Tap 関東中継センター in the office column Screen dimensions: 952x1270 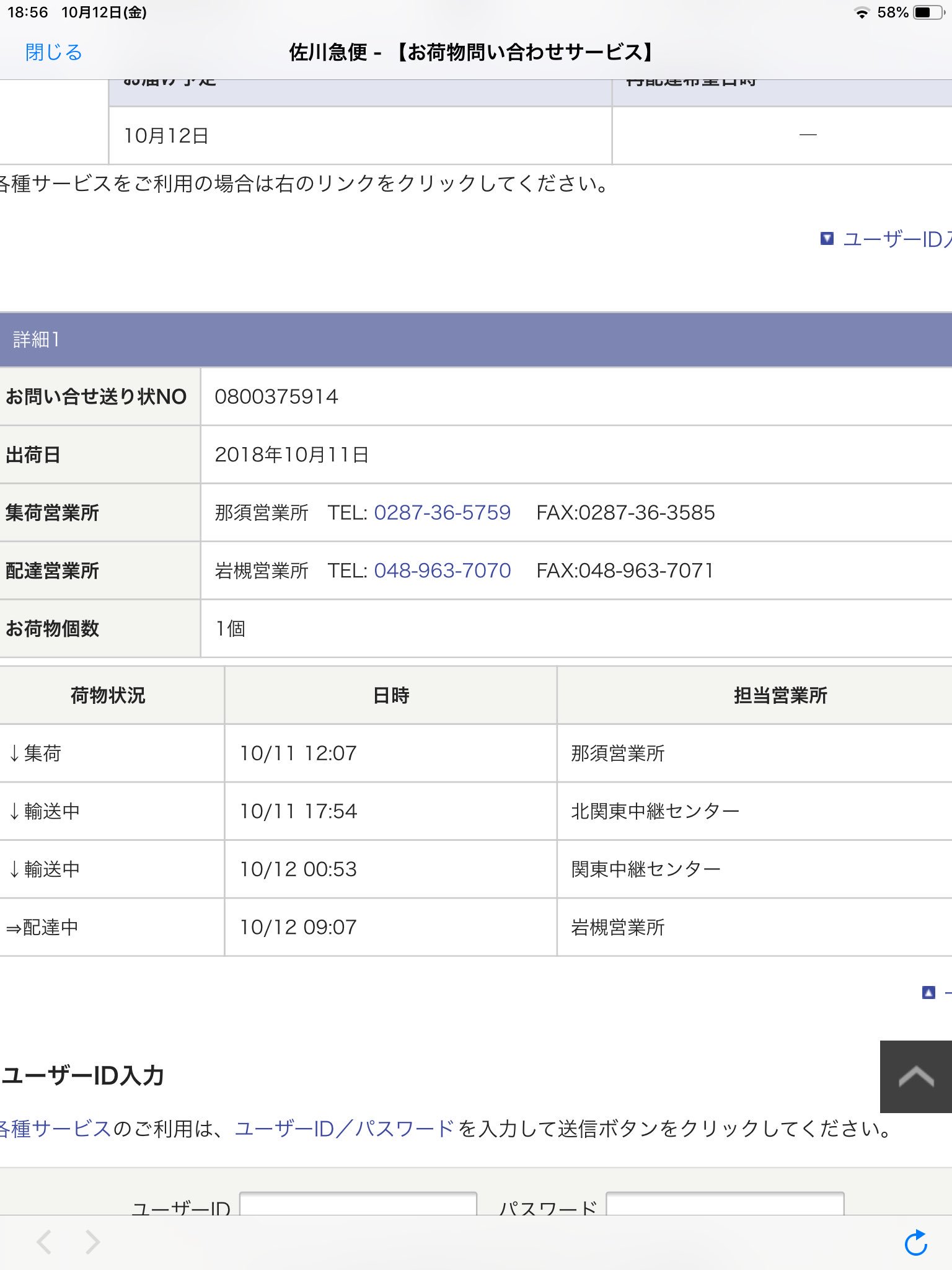click(x=646, y=869)
